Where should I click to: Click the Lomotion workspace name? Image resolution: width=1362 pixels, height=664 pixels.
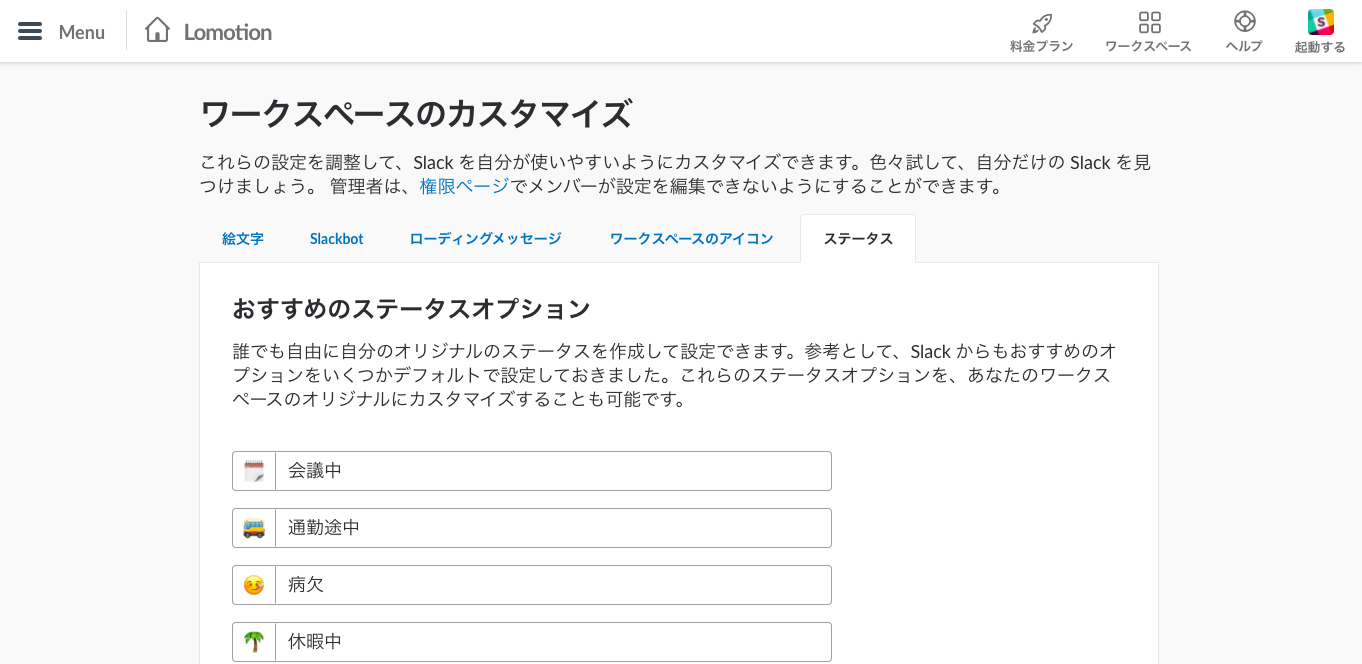point(227,32)
